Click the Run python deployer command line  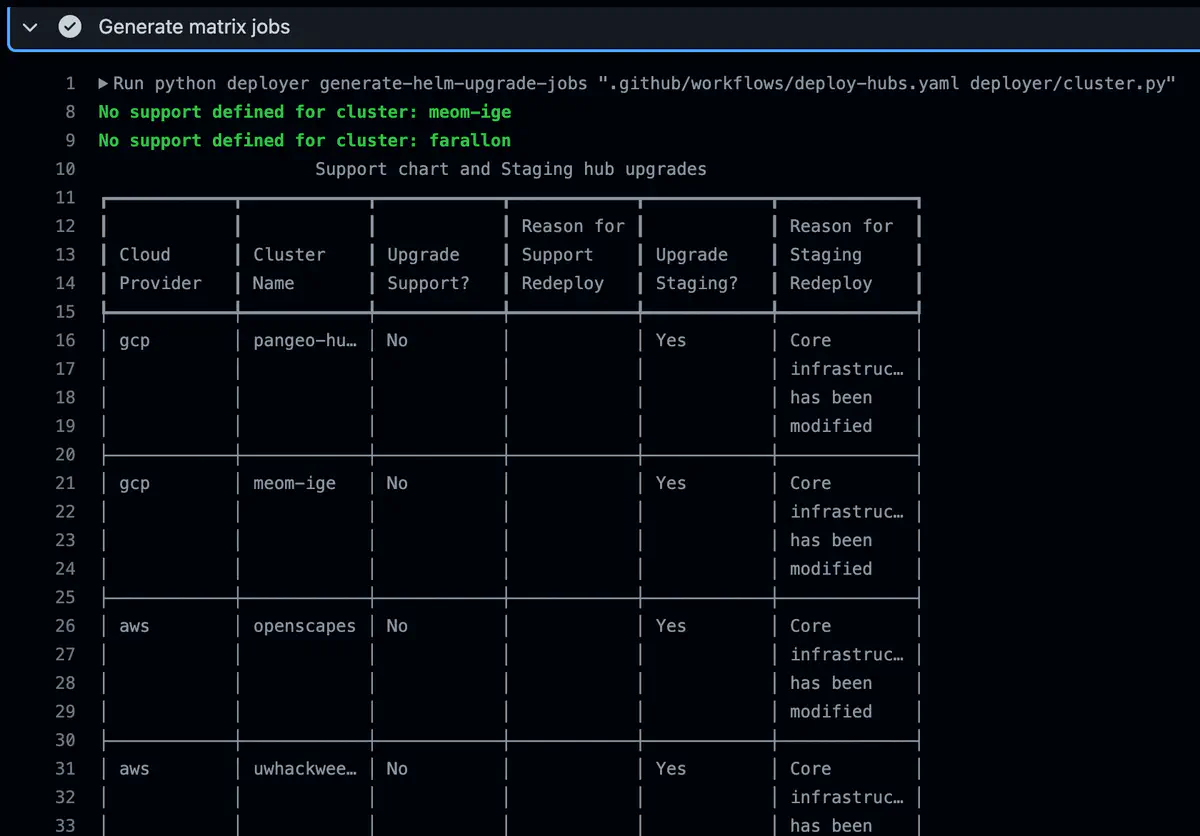[x=640, y=83]
